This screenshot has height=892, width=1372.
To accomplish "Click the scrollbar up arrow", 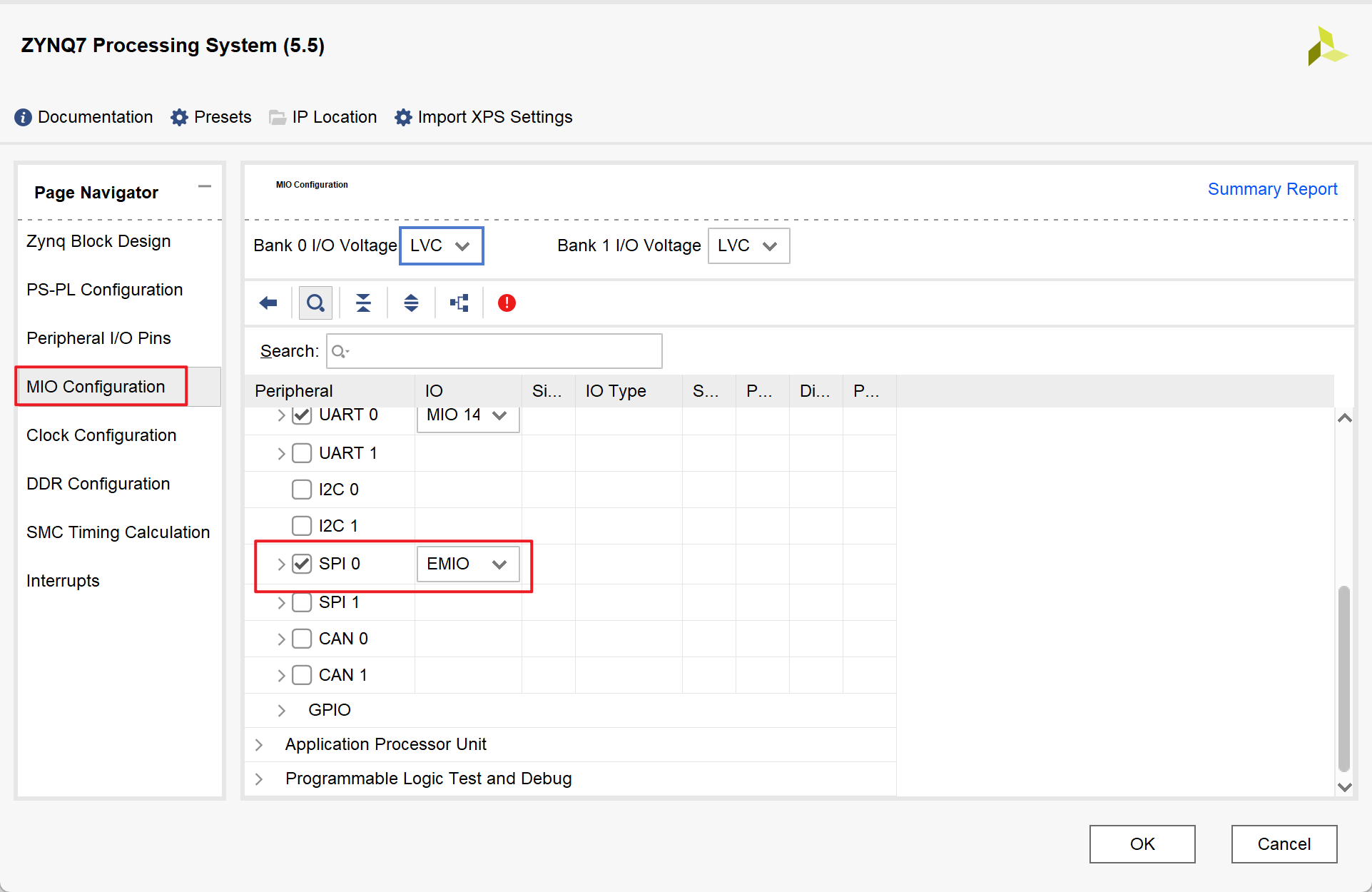I will 1345,418.
